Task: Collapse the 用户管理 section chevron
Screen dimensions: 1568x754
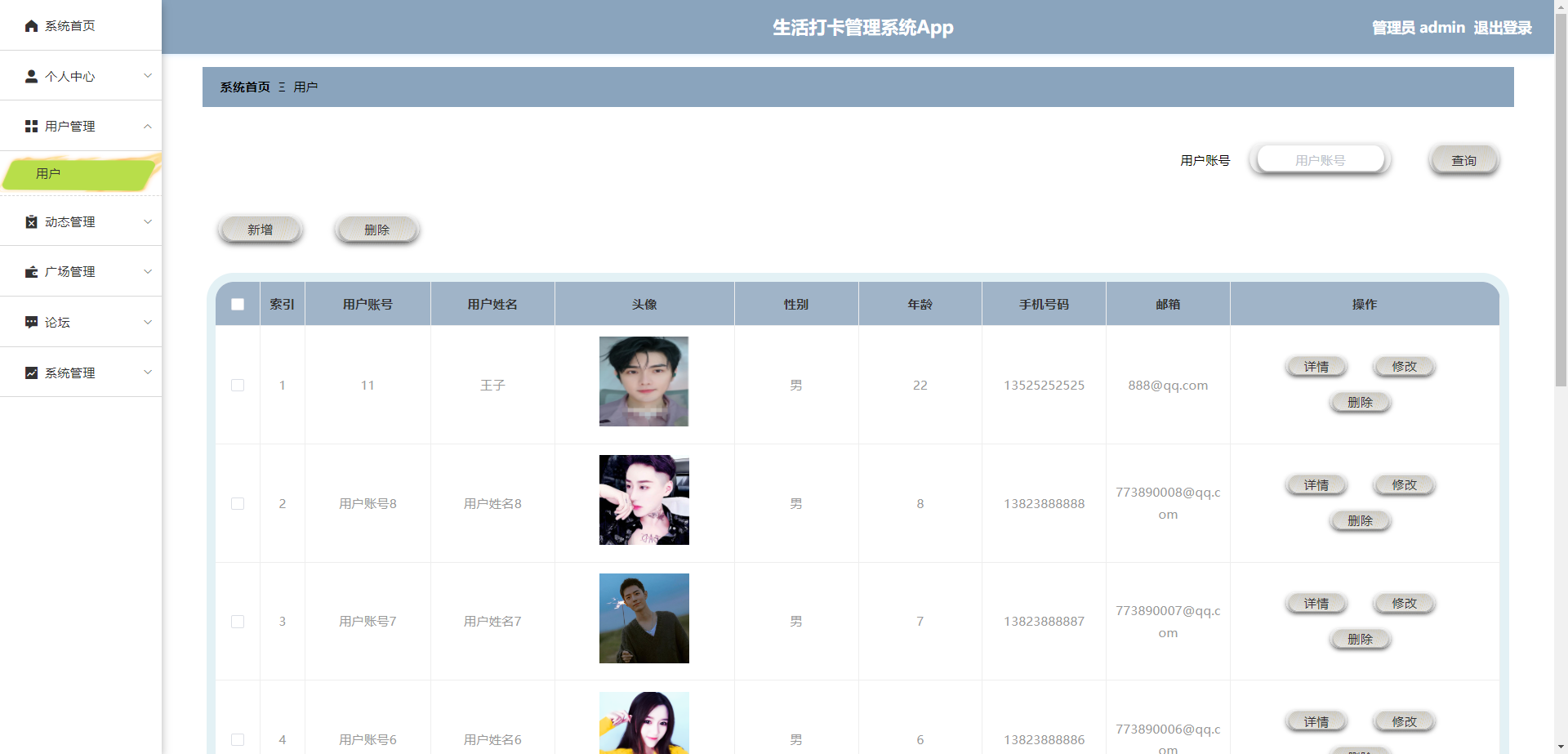Action: point(148,126)
